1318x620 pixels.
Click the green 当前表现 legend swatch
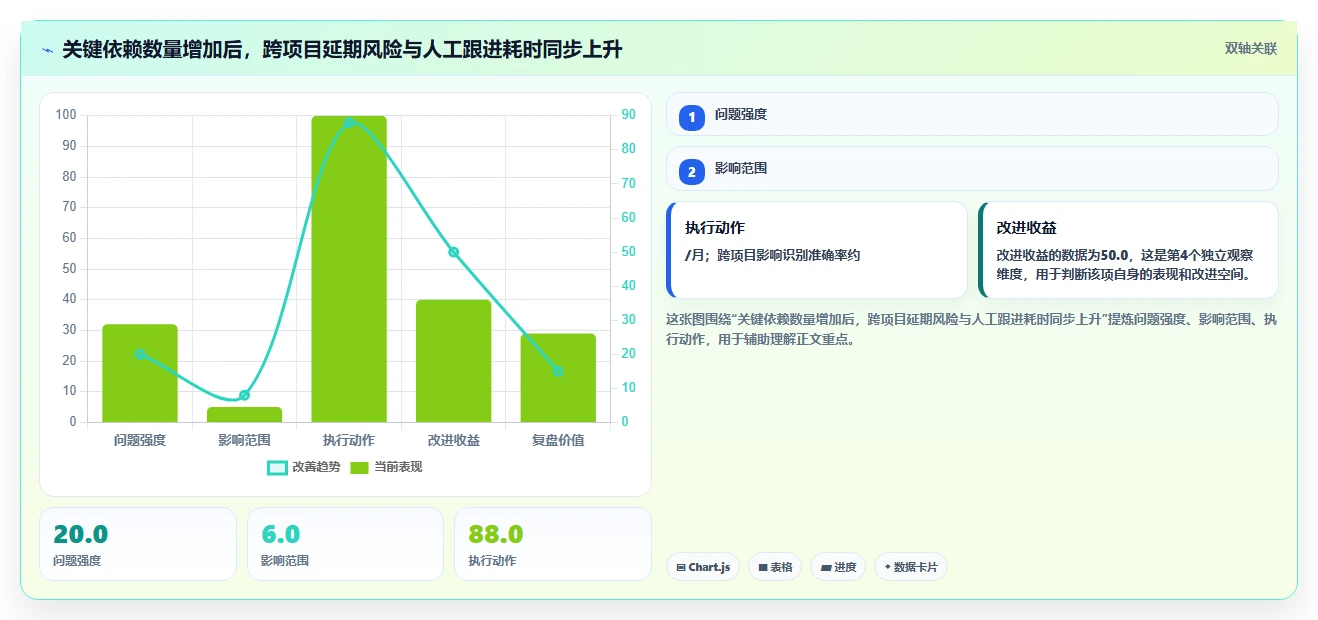360,467
